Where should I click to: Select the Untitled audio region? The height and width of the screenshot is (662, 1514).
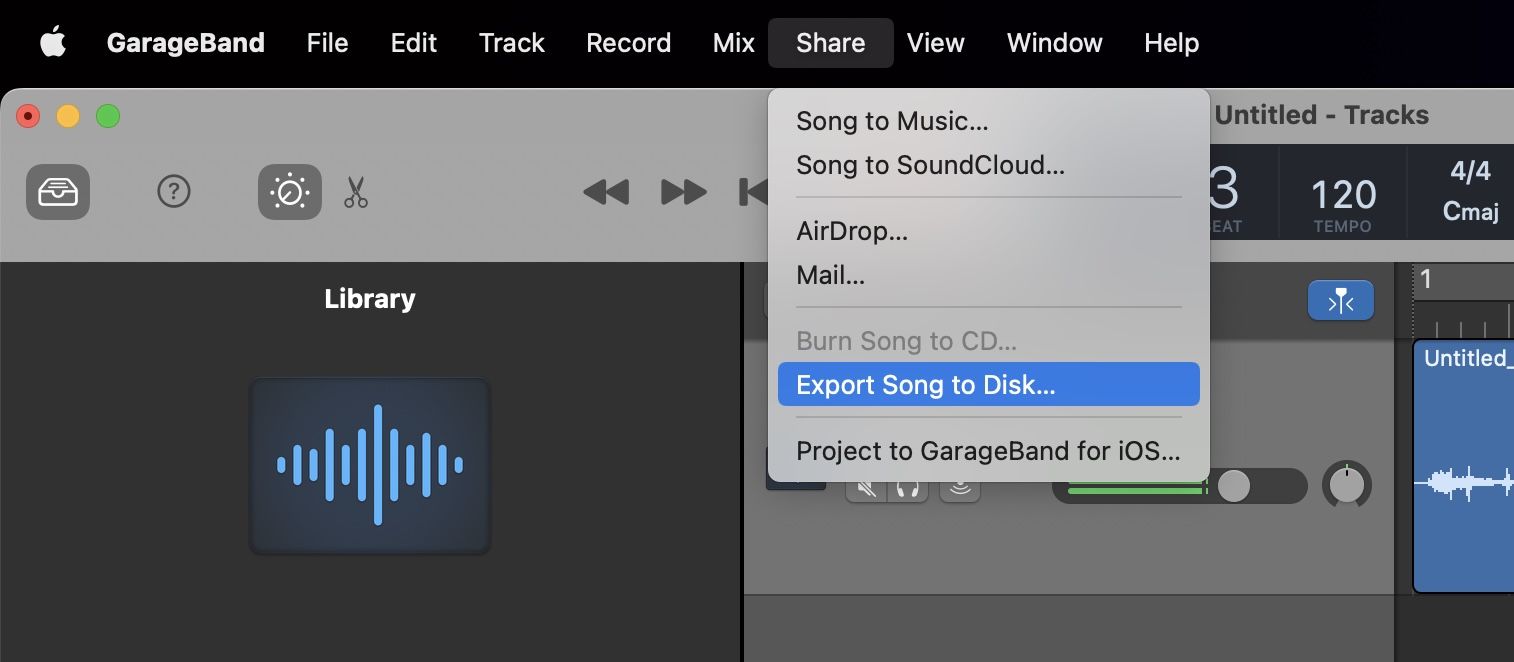click(x=1463, y=470)
